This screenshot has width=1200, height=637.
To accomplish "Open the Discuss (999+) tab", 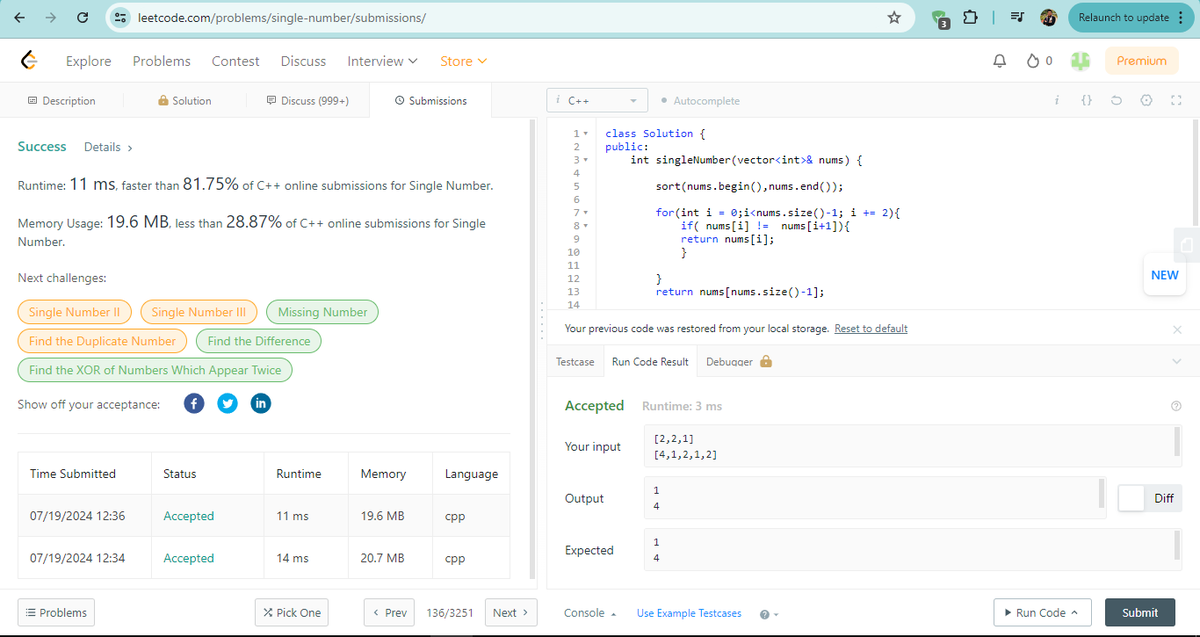I will [307, 101].
